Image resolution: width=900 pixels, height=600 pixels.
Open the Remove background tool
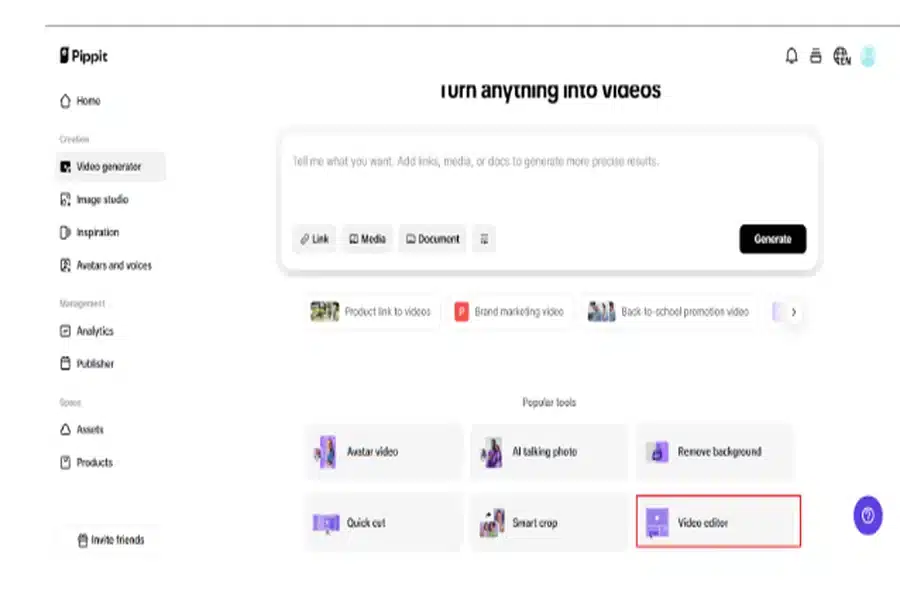click(715, 452)
